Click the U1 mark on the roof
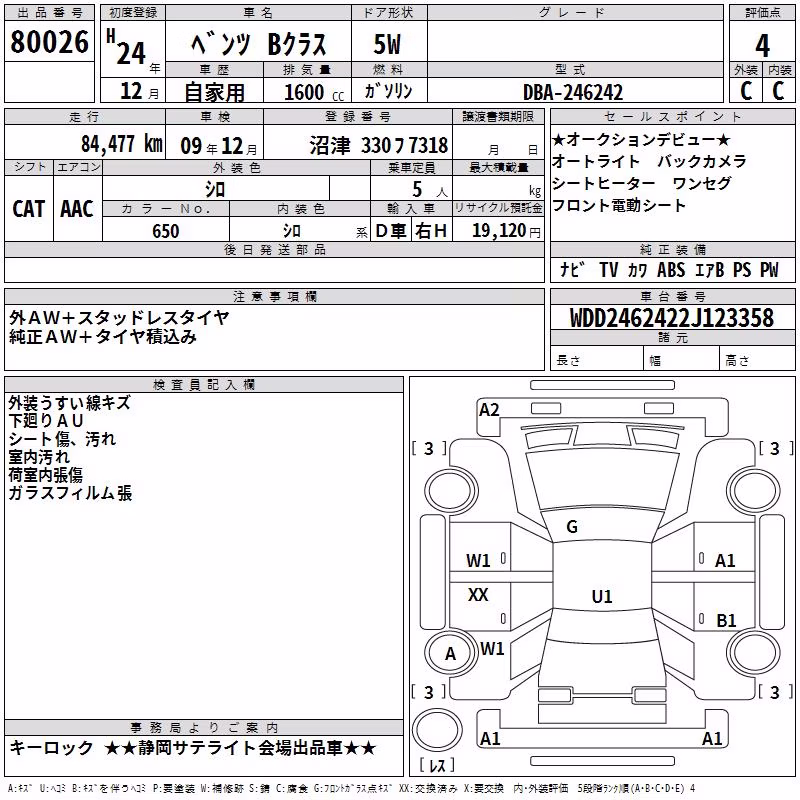 pos(602,596)
